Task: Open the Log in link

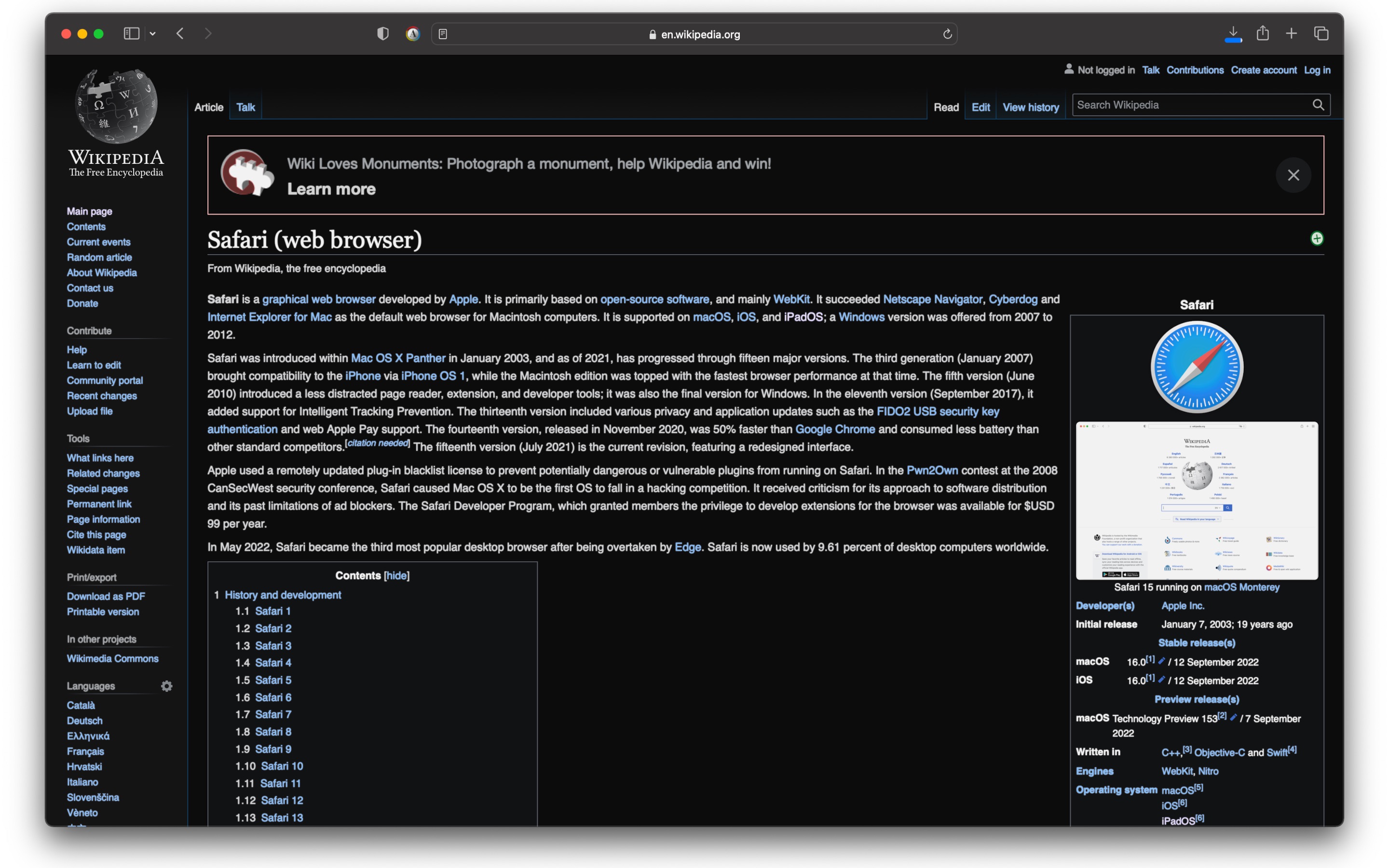Action: click(x=1317, y=70)
